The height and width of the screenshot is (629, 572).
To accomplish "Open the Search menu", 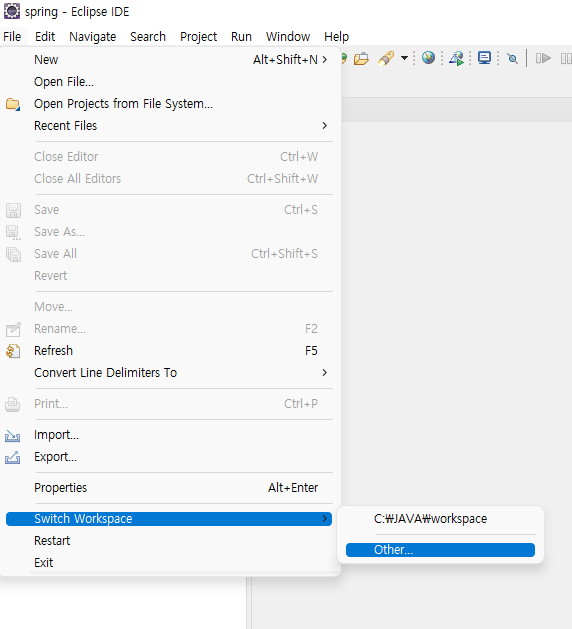I will pyautogui.click(x=148, y=37).
